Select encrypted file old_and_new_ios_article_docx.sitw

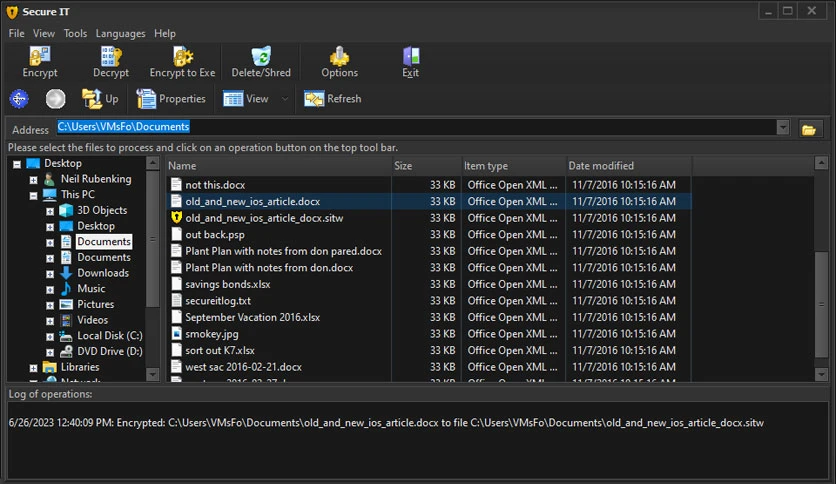(264, 218)
